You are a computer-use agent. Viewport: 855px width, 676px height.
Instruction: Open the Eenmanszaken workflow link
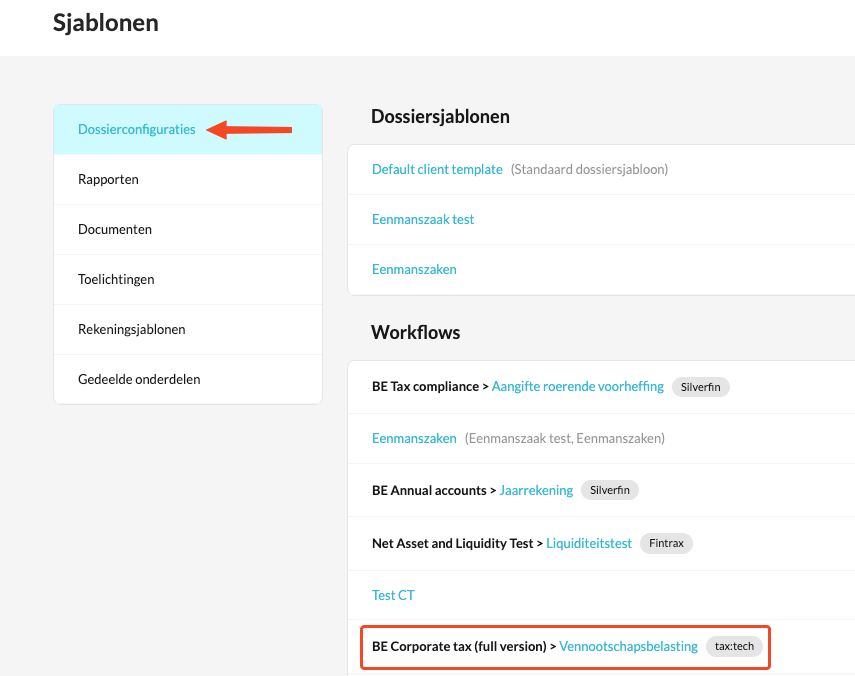coord(414,438)
